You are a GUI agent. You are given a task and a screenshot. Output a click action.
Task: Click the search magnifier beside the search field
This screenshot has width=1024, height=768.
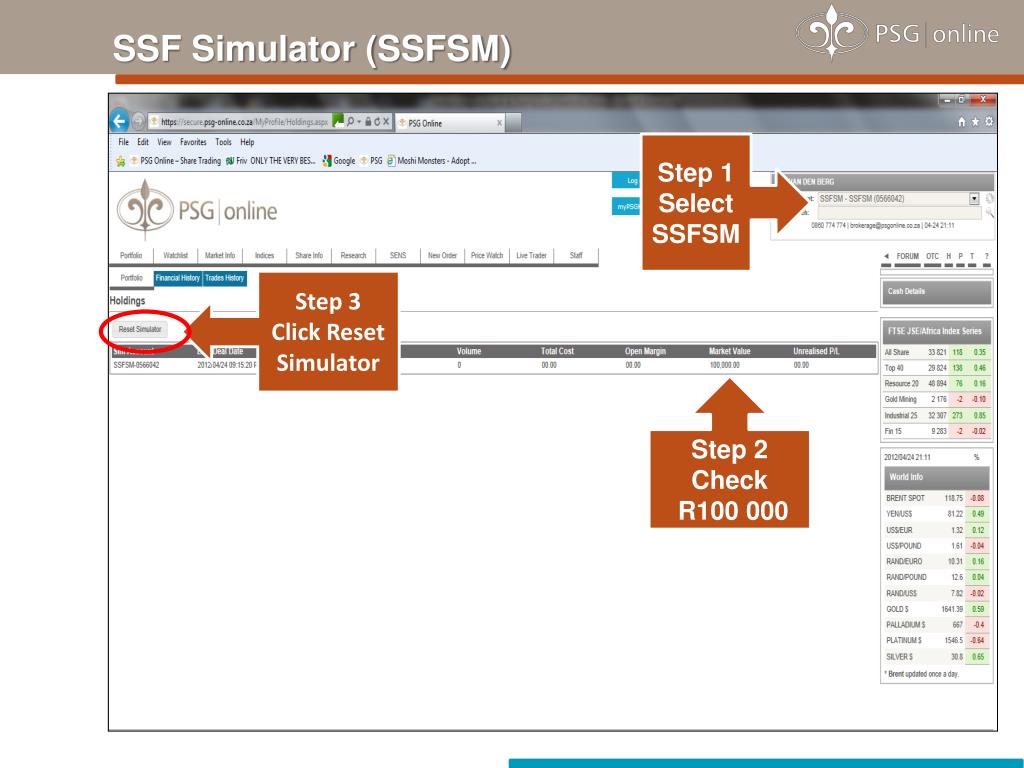point(990,212)
